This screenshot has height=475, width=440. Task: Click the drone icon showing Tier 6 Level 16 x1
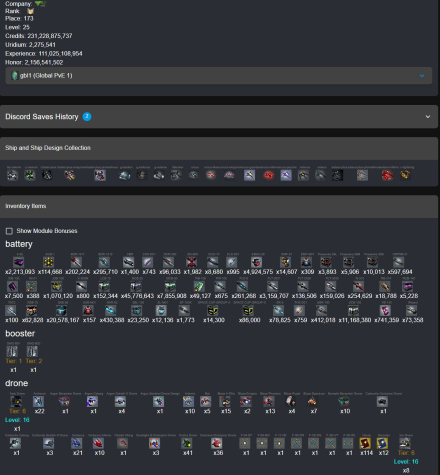[16, 401]
